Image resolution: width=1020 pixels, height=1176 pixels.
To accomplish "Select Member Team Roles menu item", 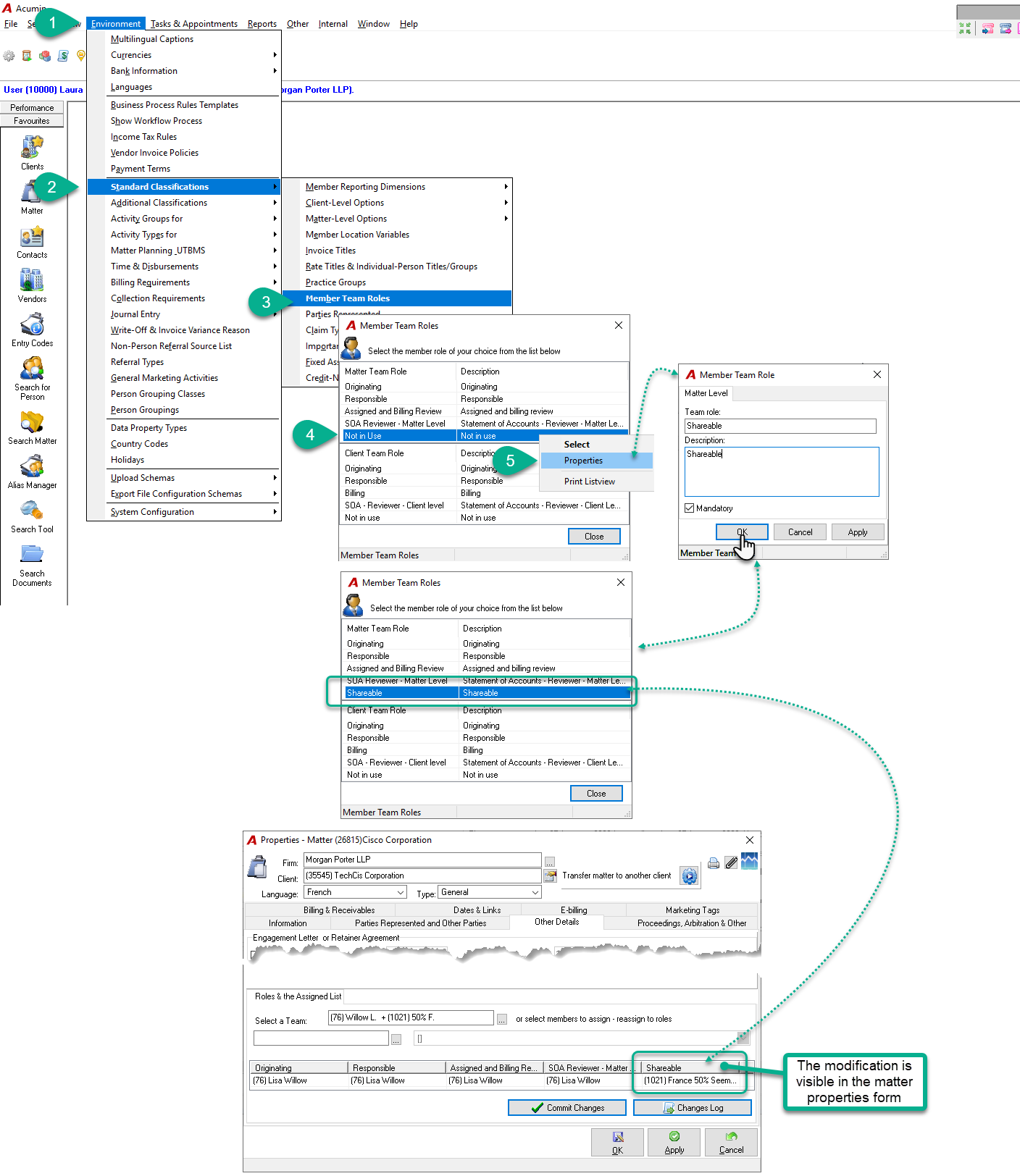I will tap(397, 298).
